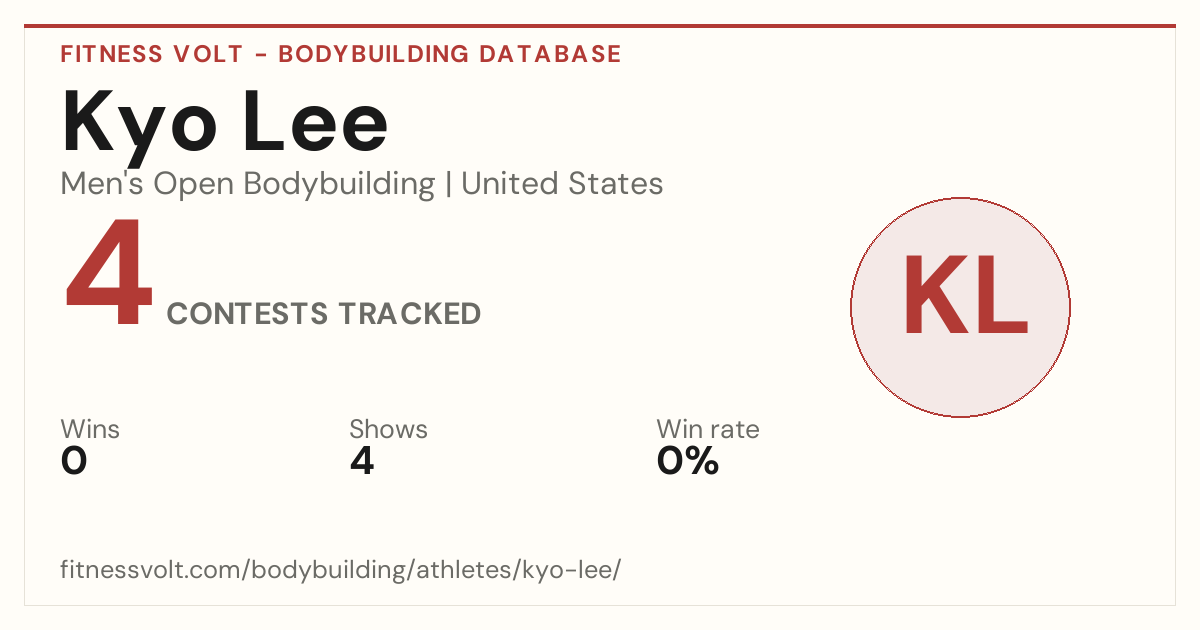Screen dimensions: 1200x630
Task: Select the Wins value 0
Action: pyautogui.click(x=74, y=461)
